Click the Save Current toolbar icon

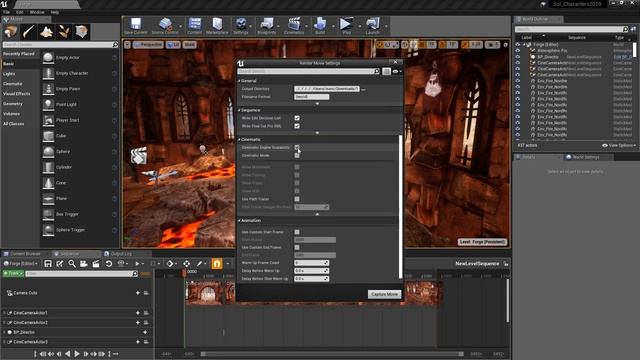(x=136, y=26)
